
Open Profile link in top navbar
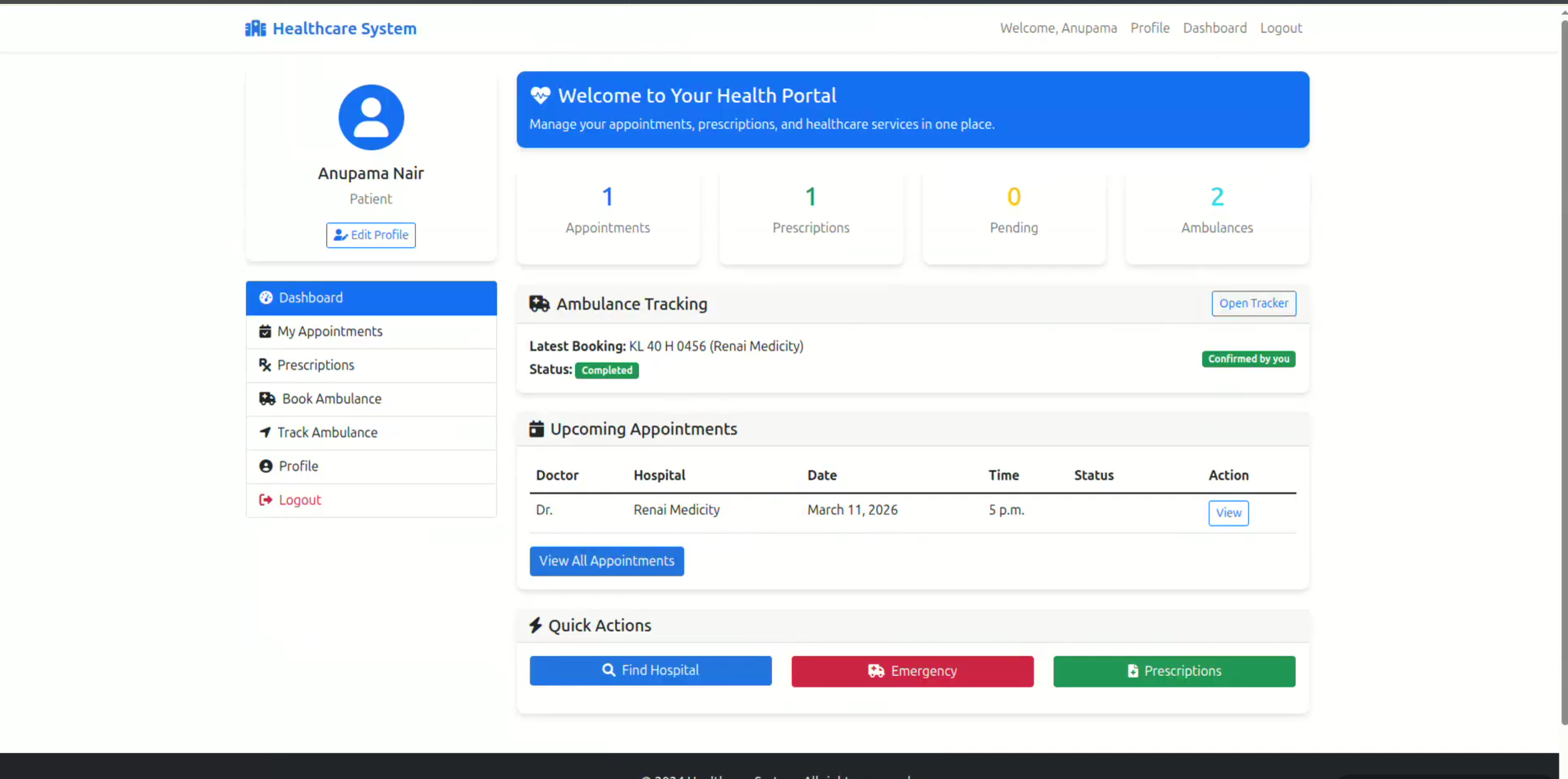pos(1150,28)
